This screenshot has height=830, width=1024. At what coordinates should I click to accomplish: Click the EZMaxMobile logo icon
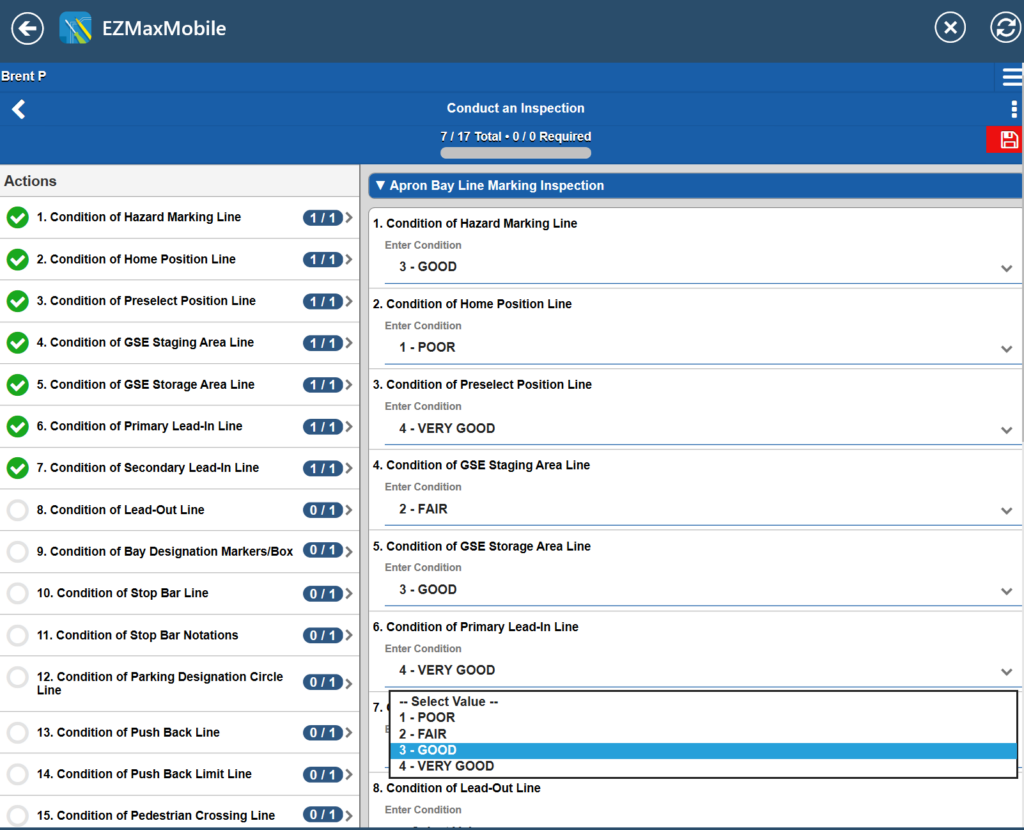73,28
